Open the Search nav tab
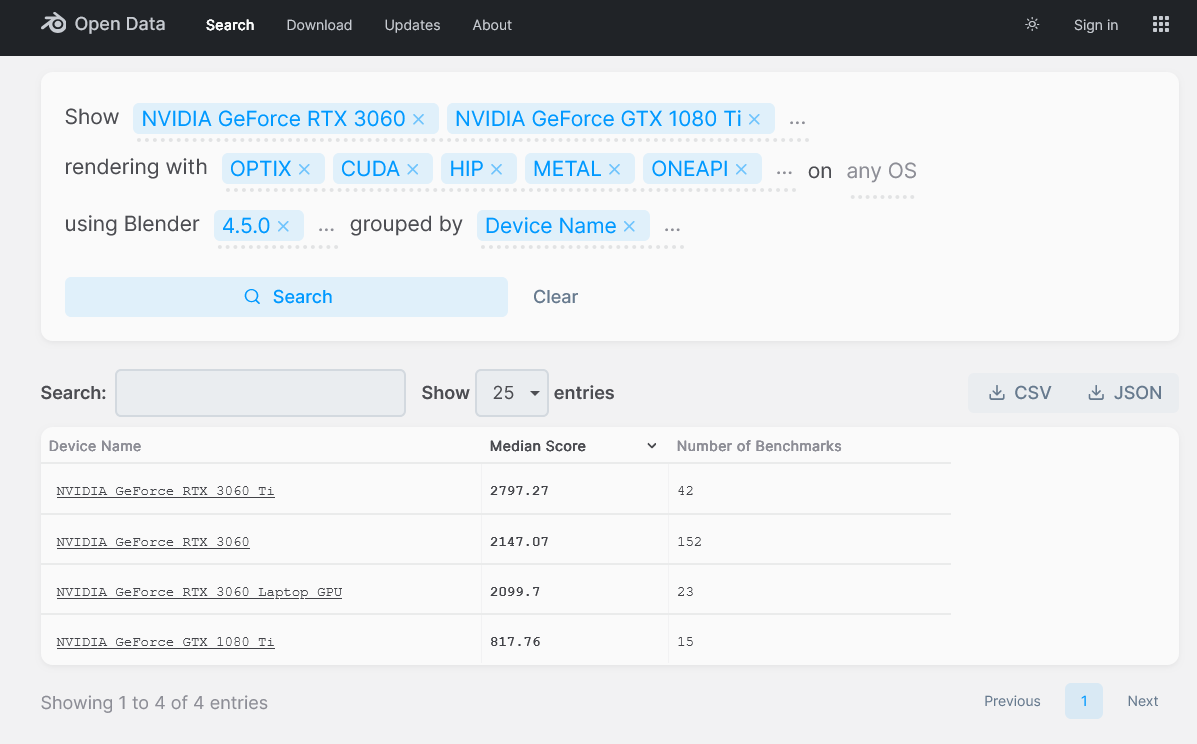 coord(230,25)
